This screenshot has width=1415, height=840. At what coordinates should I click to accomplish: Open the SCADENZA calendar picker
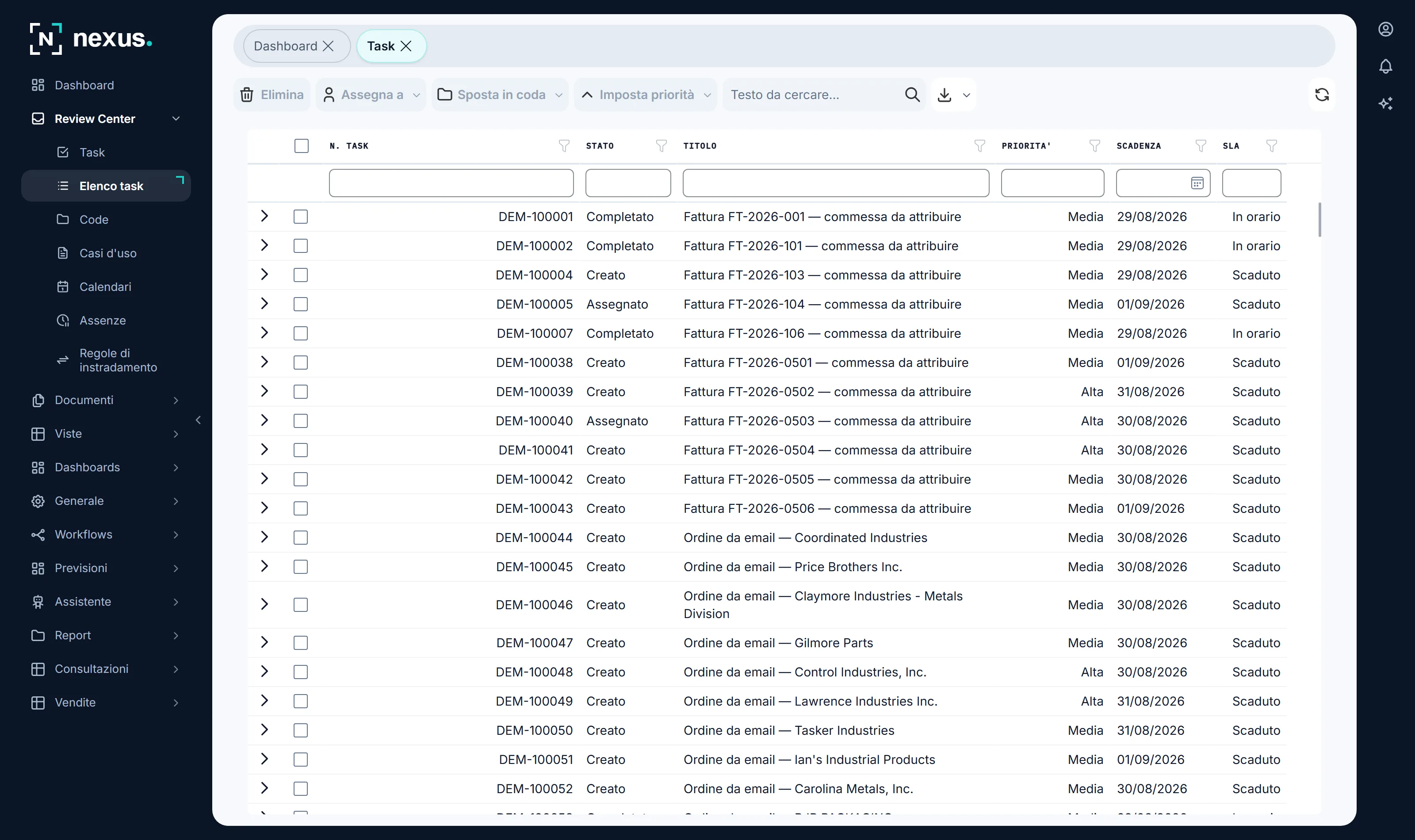coord(1197,183)
